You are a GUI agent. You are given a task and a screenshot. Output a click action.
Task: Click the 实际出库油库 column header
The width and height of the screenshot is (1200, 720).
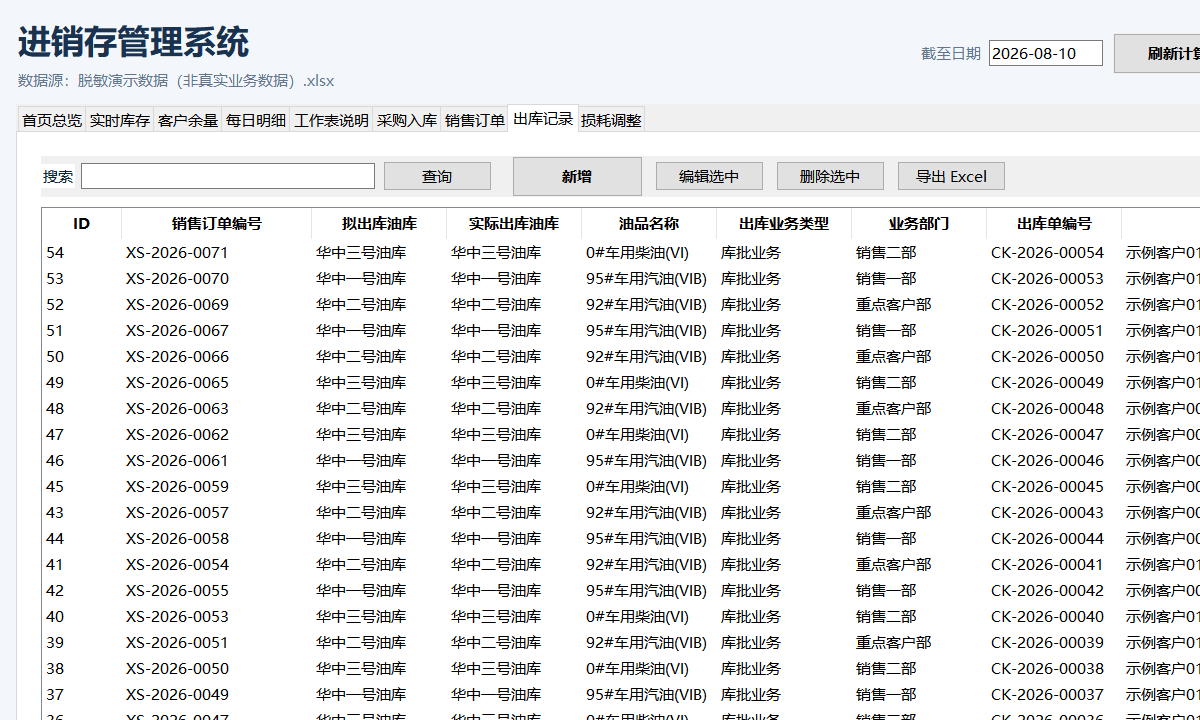click(514, 224)
